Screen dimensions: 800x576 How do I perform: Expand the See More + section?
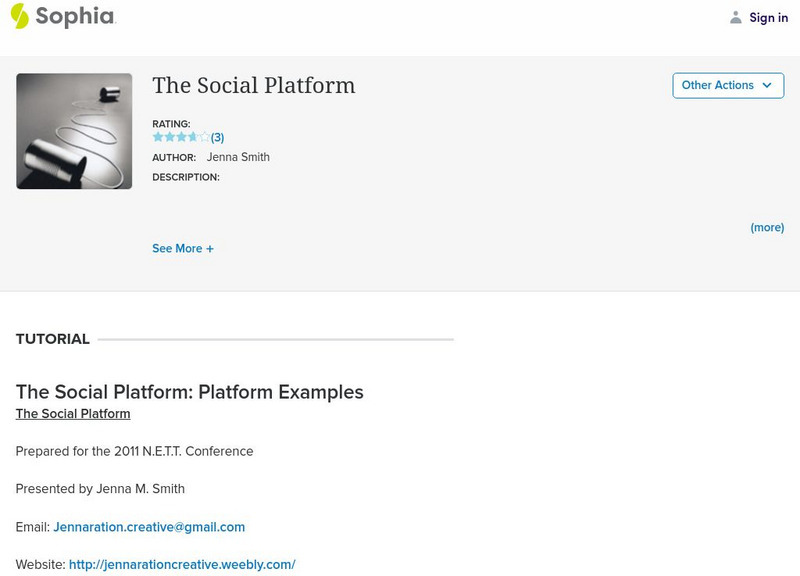183,249
